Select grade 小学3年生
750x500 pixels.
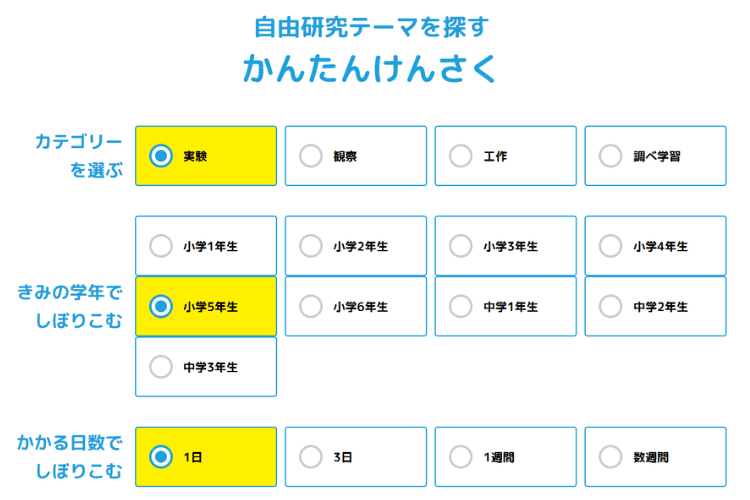[461, 246]
